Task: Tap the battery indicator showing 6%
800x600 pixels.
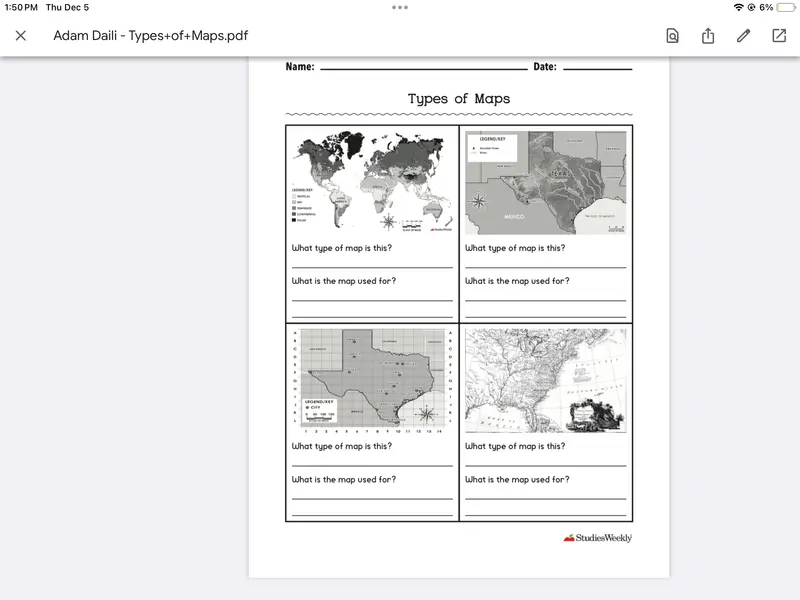Action: (x=768, y=8)
